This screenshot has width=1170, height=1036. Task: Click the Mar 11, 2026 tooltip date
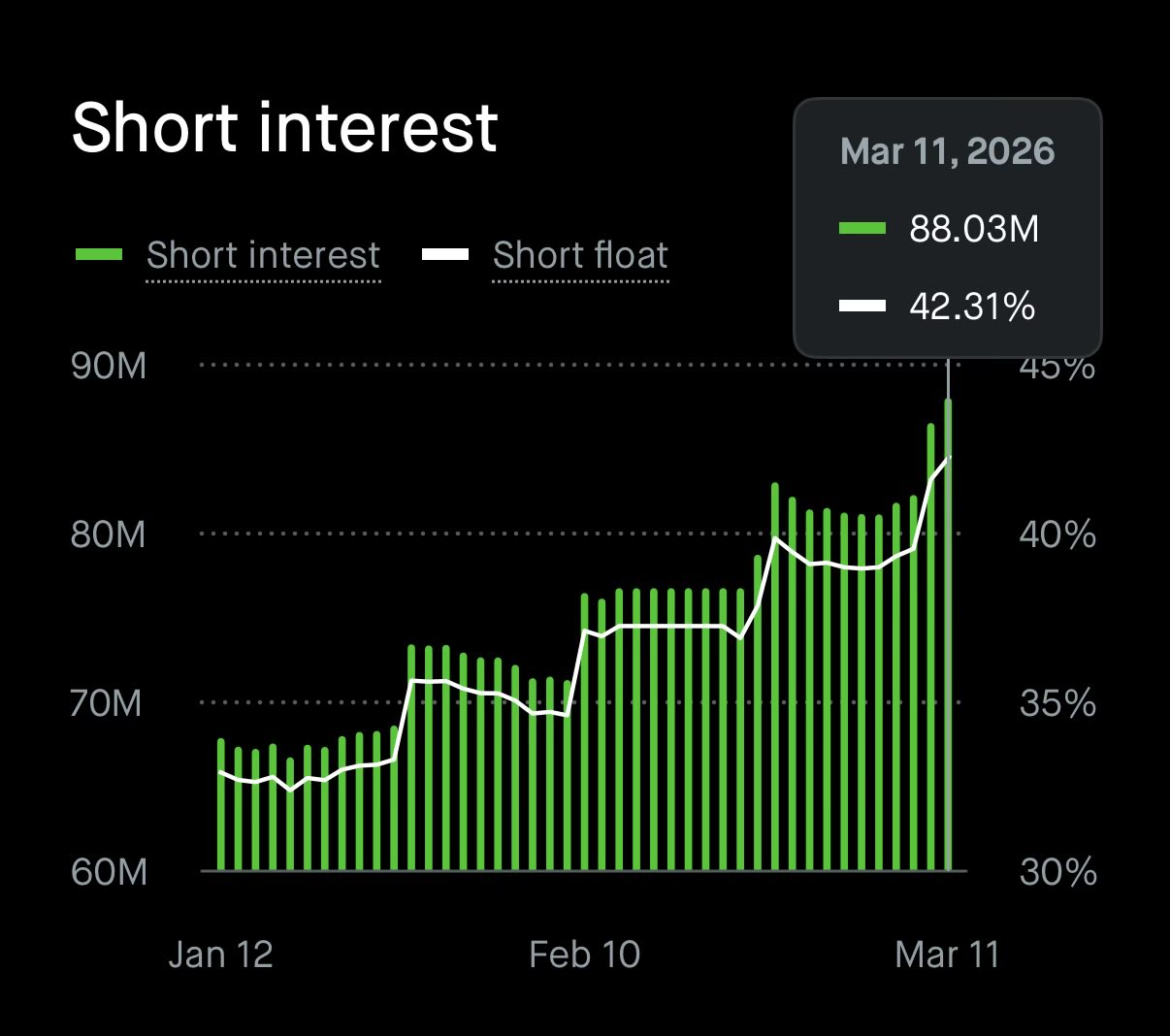(x=947, y=151)
